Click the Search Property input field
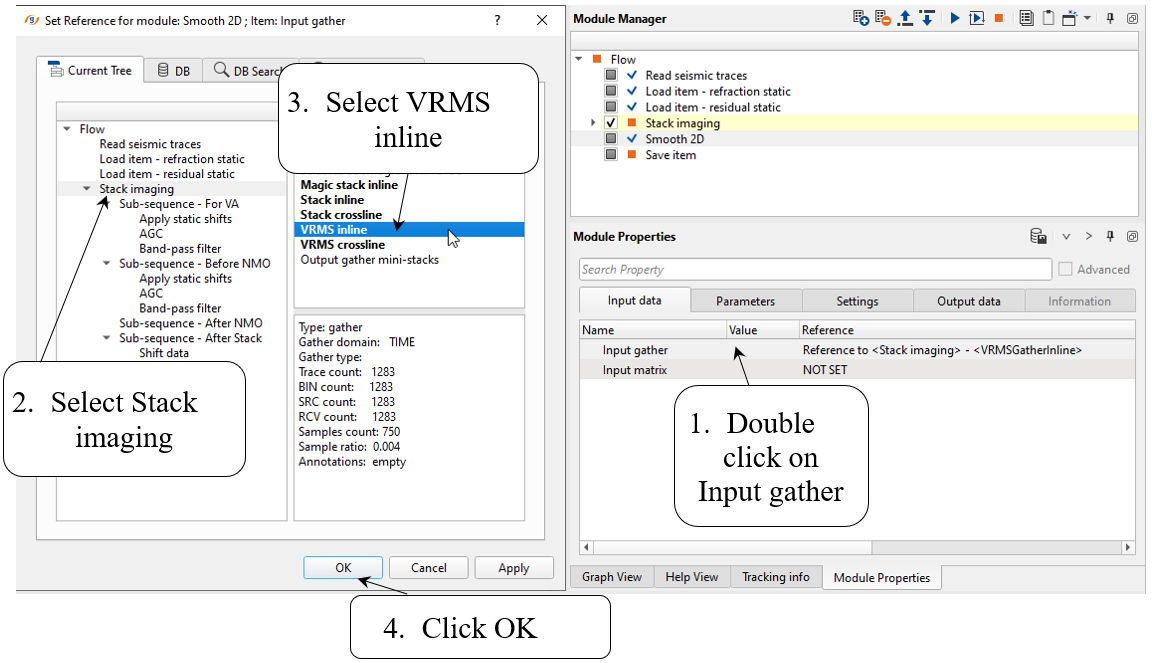The width and height of the screenshot is (1152, 663). pyautogui.click(x=815, y=269)
